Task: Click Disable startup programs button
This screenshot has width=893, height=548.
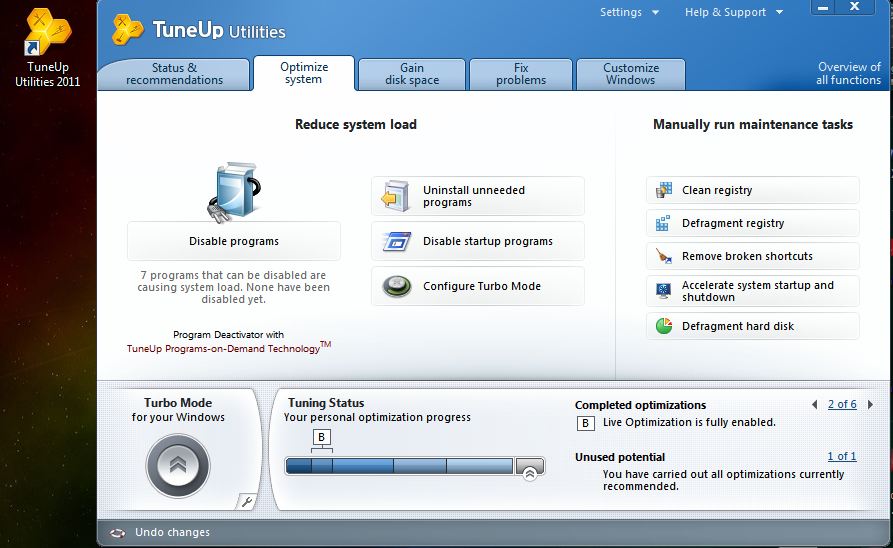Action: [478, 242]
